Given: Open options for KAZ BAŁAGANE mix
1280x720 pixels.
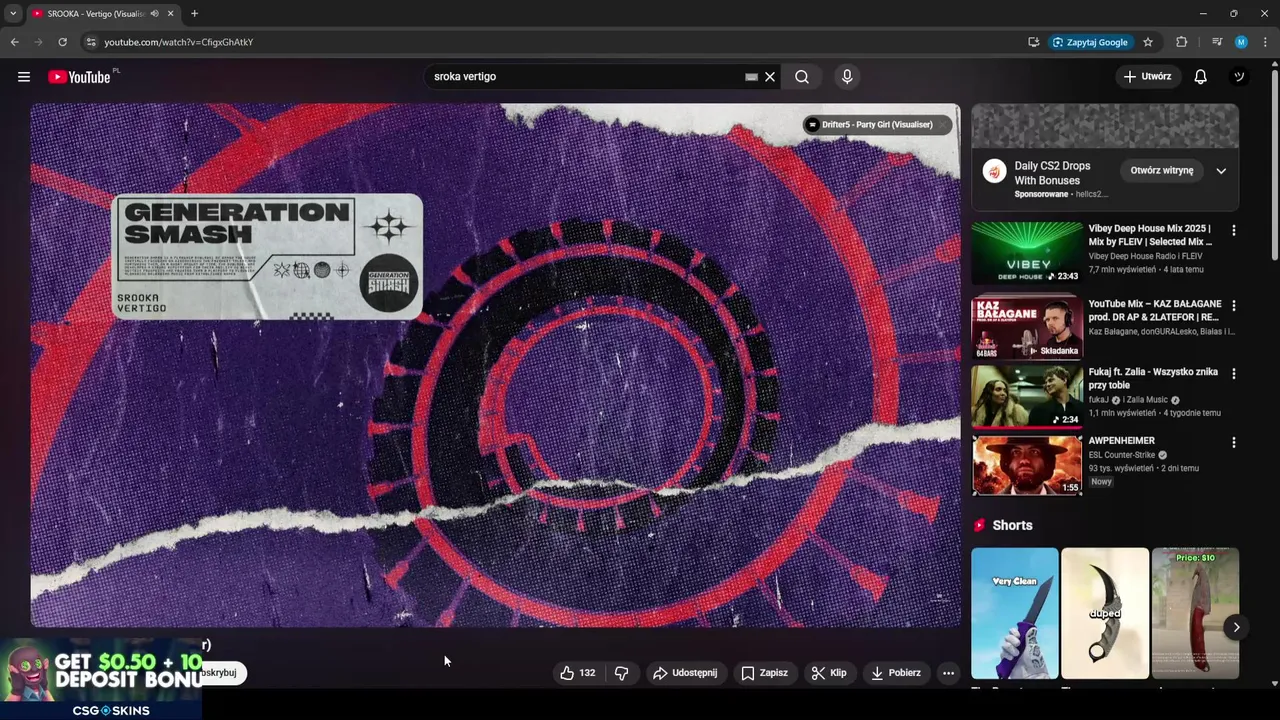Looking at the screenshot, I should (x=1233, y=305).
